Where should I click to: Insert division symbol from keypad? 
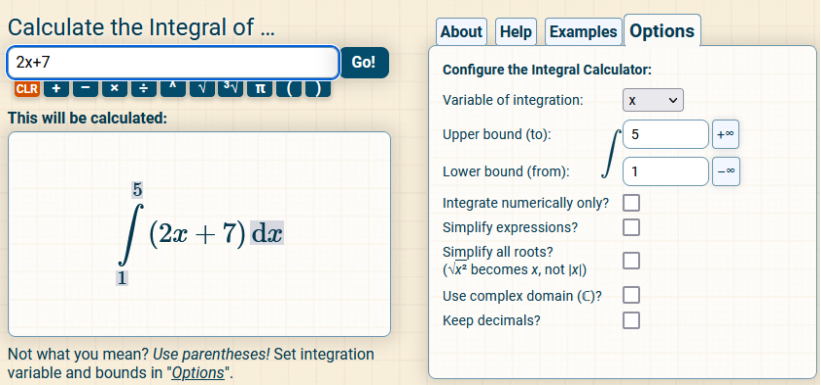tap(144, 89)
